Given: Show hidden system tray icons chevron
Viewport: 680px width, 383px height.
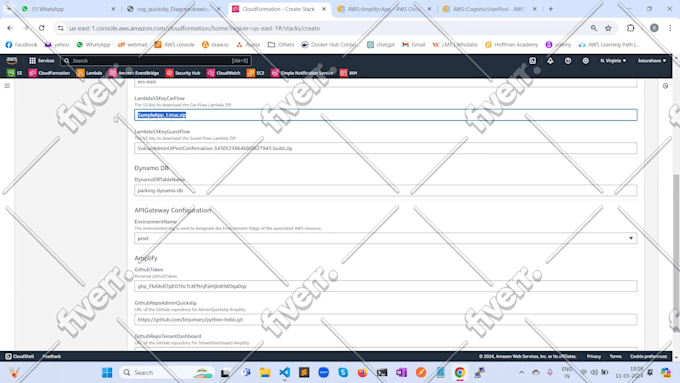Looking at the screenshot, I should click(x=521, y=373).
